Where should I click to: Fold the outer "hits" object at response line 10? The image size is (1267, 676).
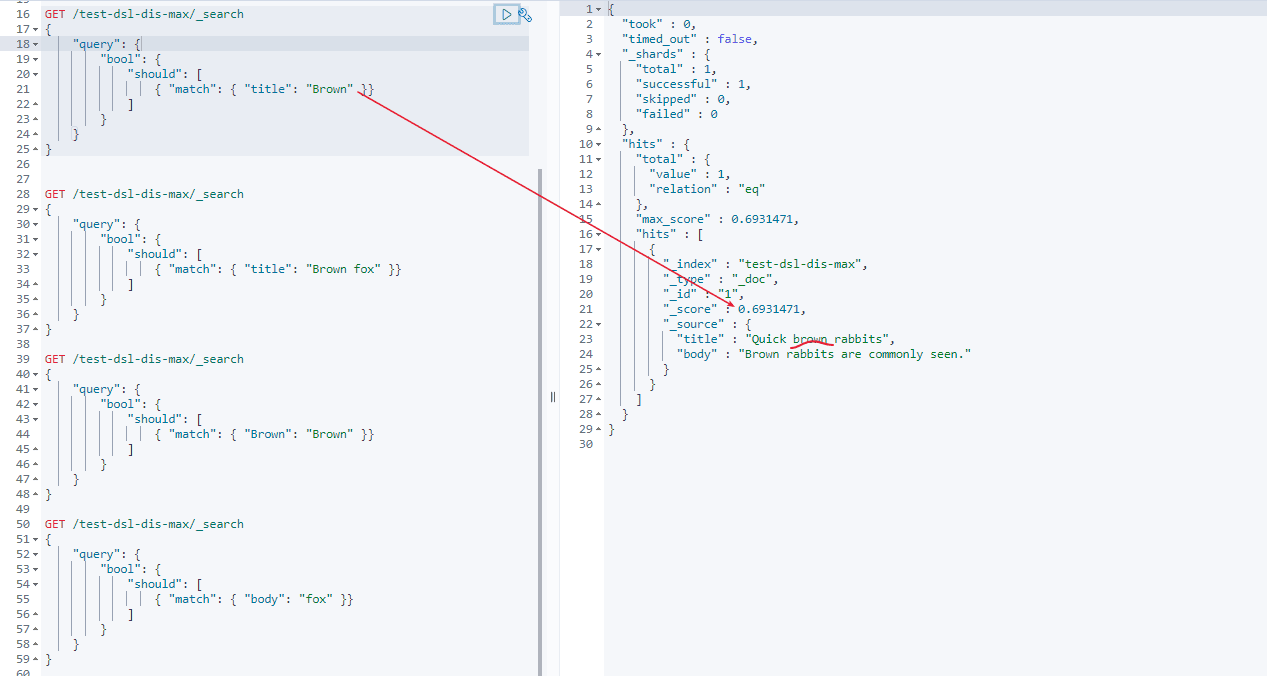click(598, 144)
